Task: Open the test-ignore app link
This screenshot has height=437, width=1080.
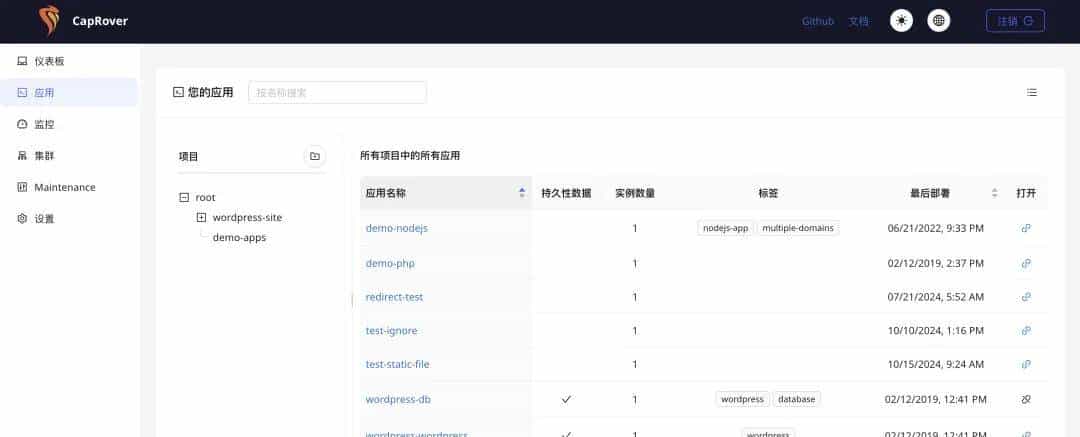Action: (391, 331)
